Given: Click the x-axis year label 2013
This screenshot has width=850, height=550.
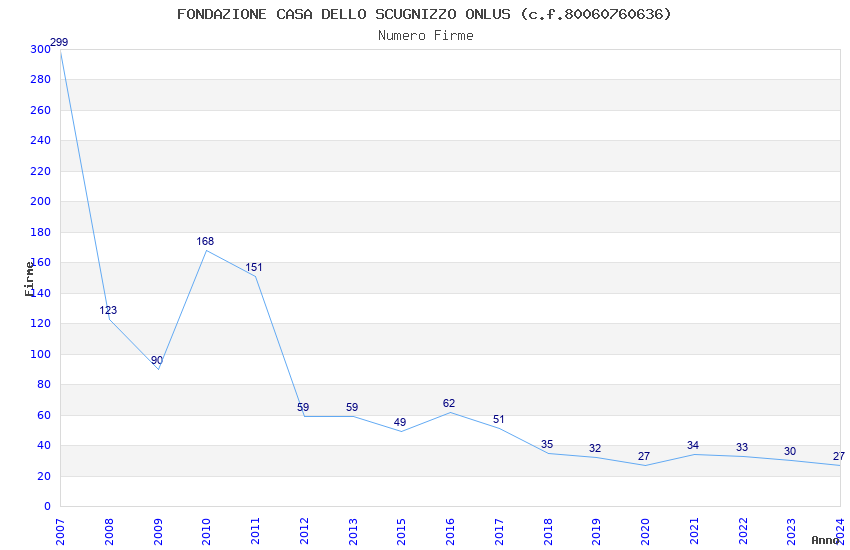Looking at the screenshot, I should click(x=353, y=532).
